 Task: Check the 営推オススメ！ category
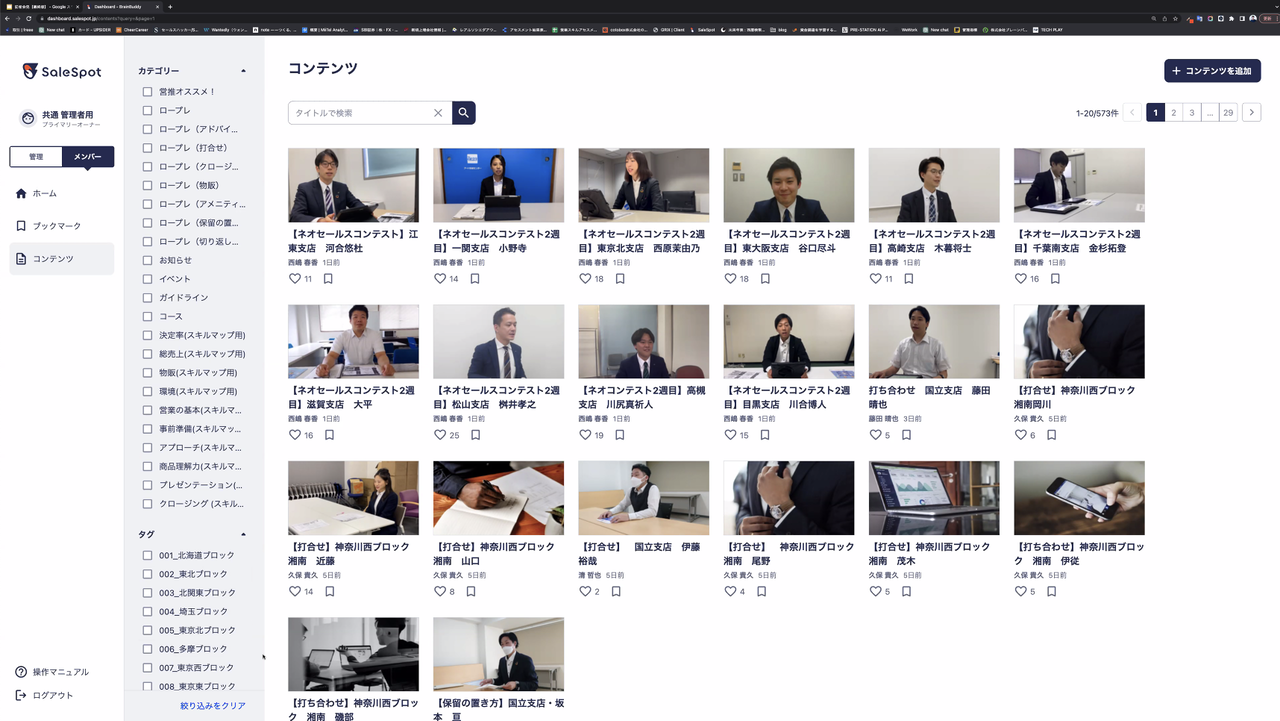coord(147,92)
